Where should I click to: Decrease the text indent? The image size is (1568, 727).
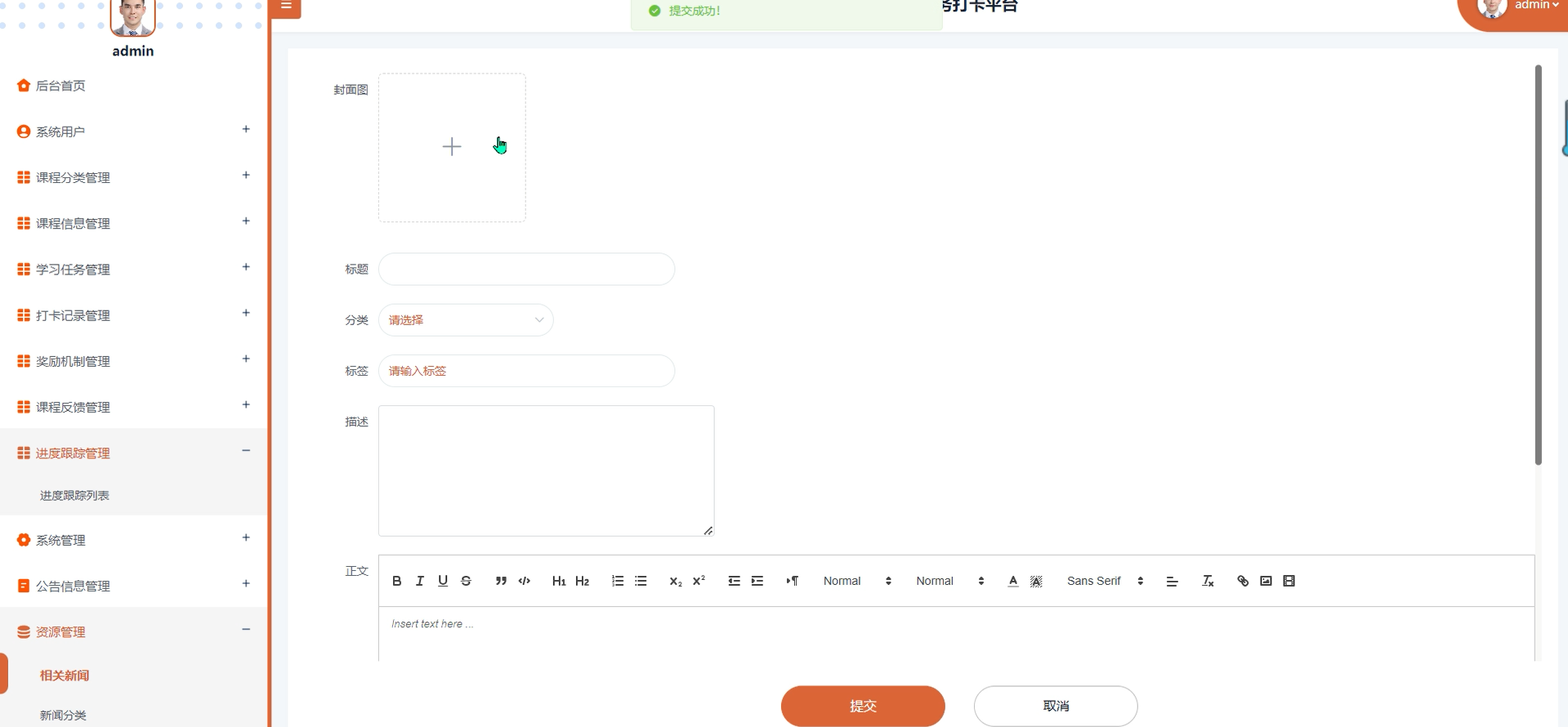click(734, 581)
